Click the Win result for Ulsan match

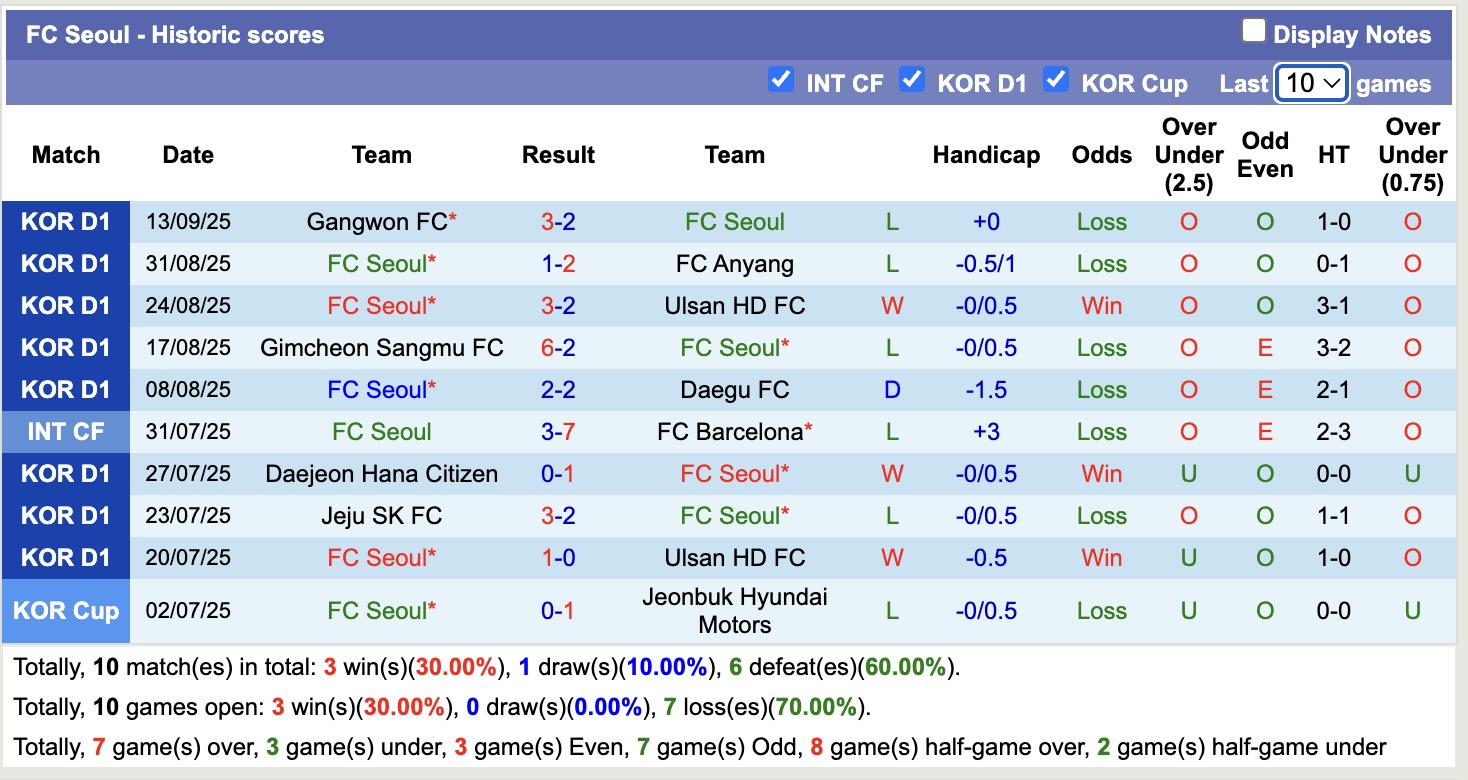(1101, 305)
